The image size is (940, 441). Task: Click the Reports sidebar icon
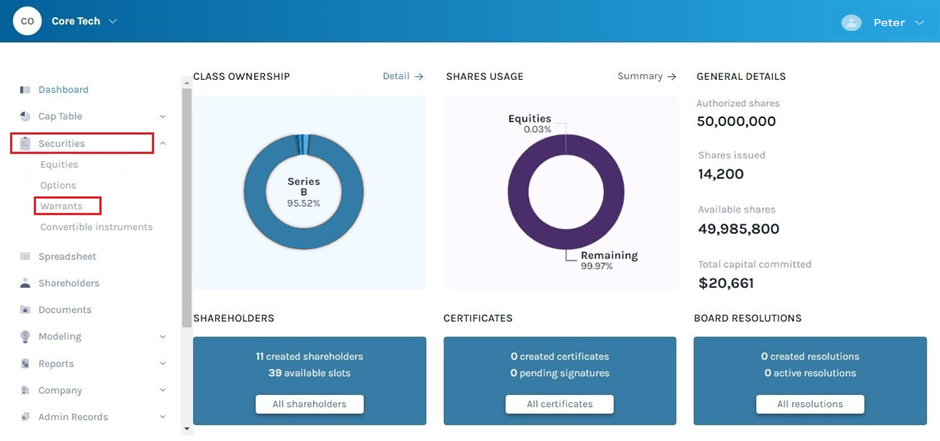click(x=25, y=364)
